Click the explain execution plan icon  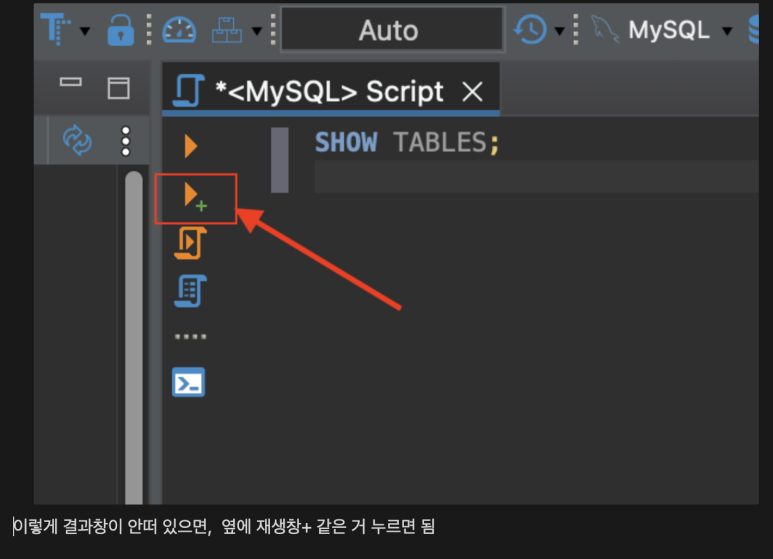point(190,291)
